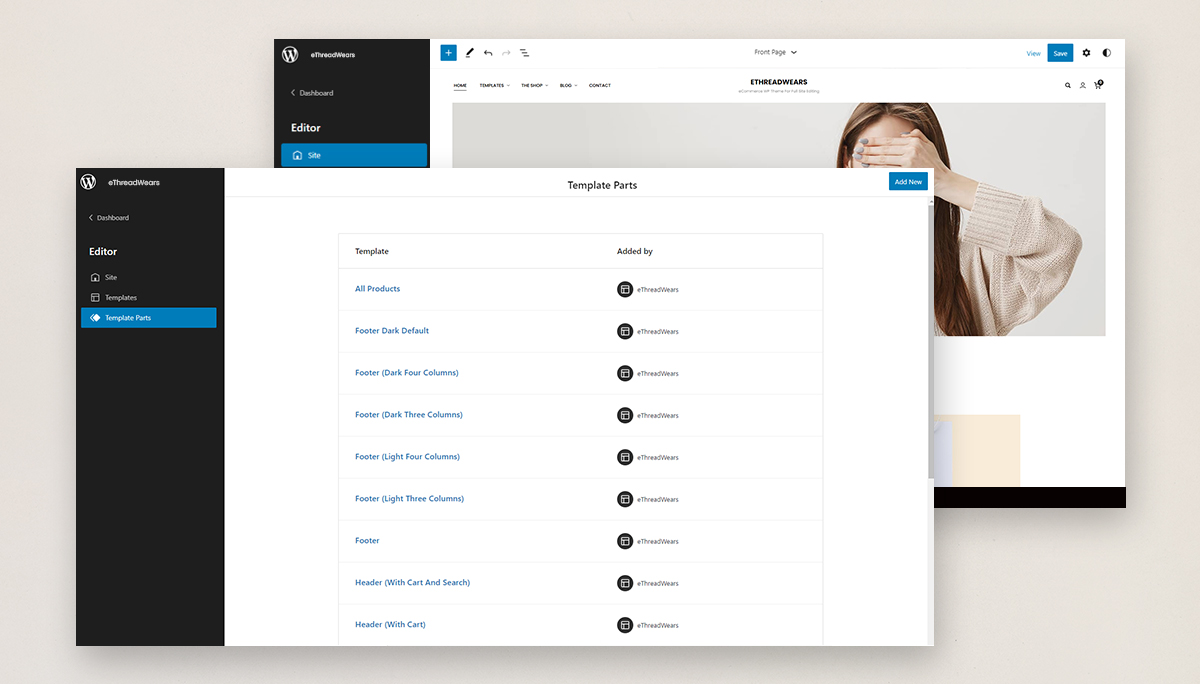This screenshot has width=1200, height=684.
Task: Click the theme icon in the Footer (Dark Four Columns) row
Action: coord(625,373)
